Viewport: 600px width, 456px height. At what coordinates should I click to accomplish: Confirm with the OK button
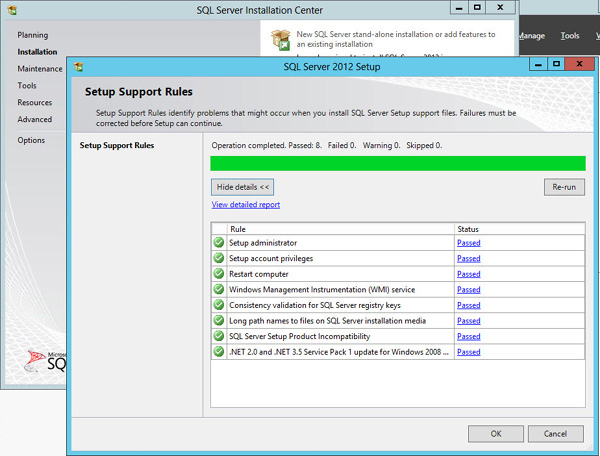click(x=496, y=434)
